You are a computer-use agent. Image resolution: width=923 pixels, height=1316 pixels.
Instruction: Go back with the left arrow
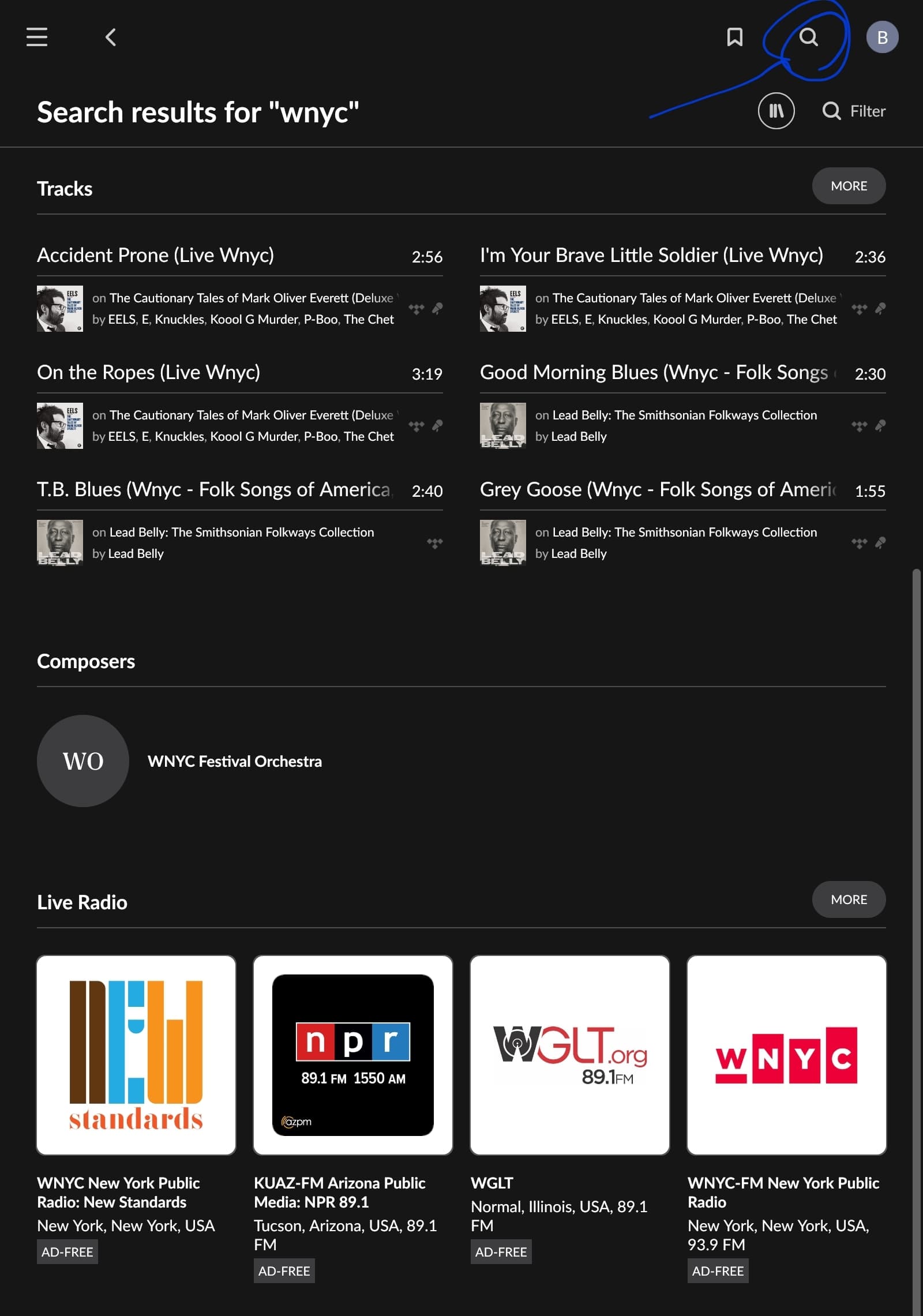point(111,37)
